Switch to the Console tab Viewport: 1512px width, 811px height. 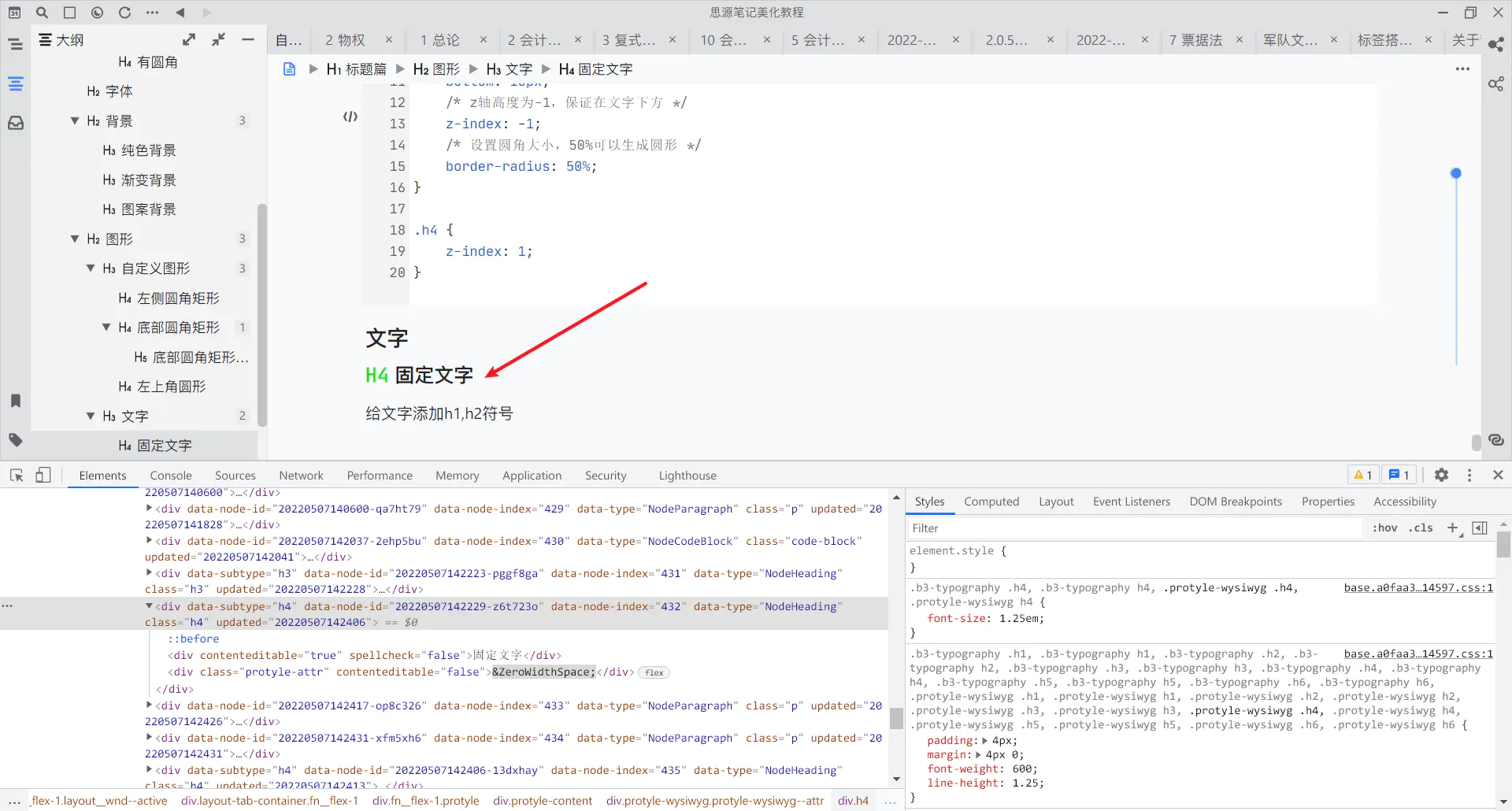pyautogui.click(x=171, y=476)
